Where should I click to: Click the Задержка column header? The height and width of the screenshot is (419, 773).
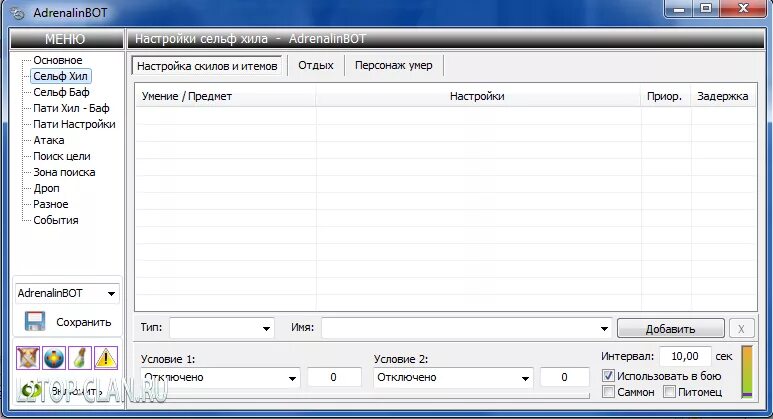[723, 96]
